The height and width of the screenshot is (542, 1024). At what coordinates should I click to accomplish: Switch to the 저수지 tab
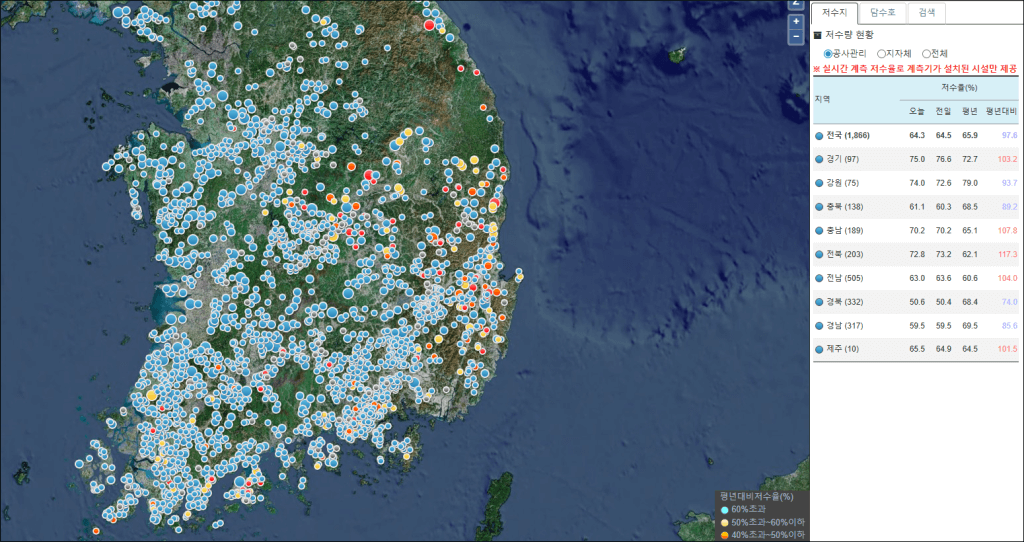pos(835,13)
